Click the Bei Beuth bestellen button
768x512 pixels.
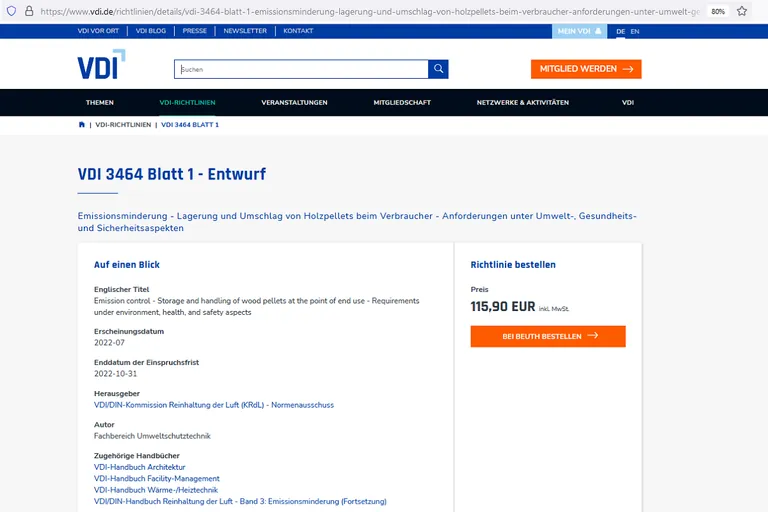coord(548,336)
